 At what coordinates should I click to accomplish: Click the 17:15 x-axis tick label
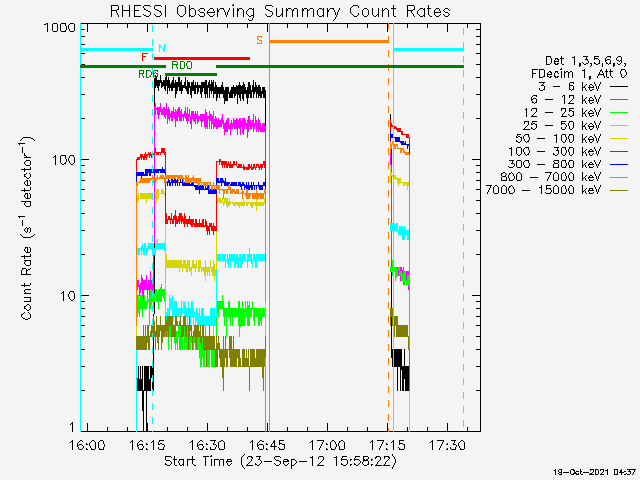click(387, 445)
